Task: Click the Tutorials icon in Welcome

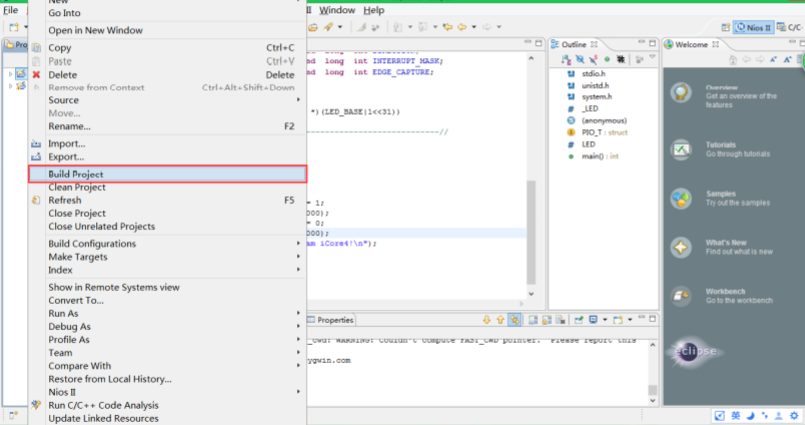Action: pyautogui.click(x=681, y=150)
